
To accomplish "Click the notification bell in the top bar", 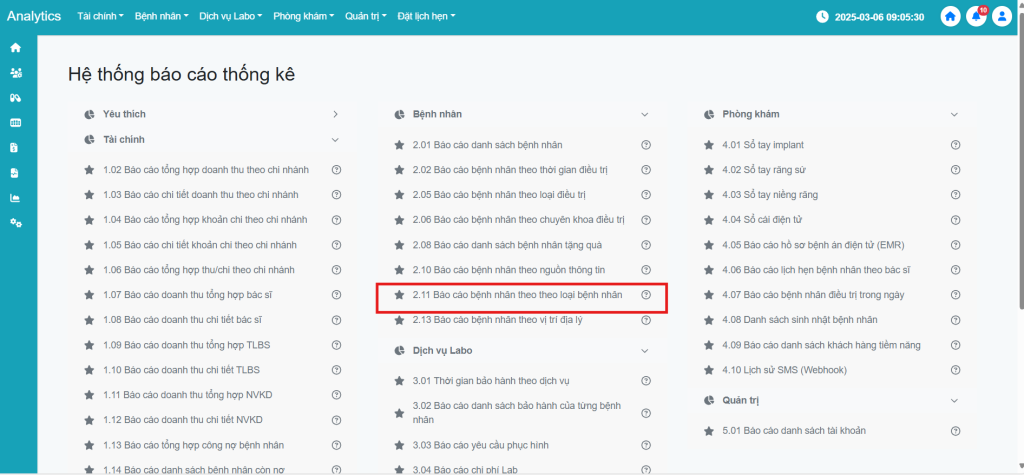I will [976, 17].
